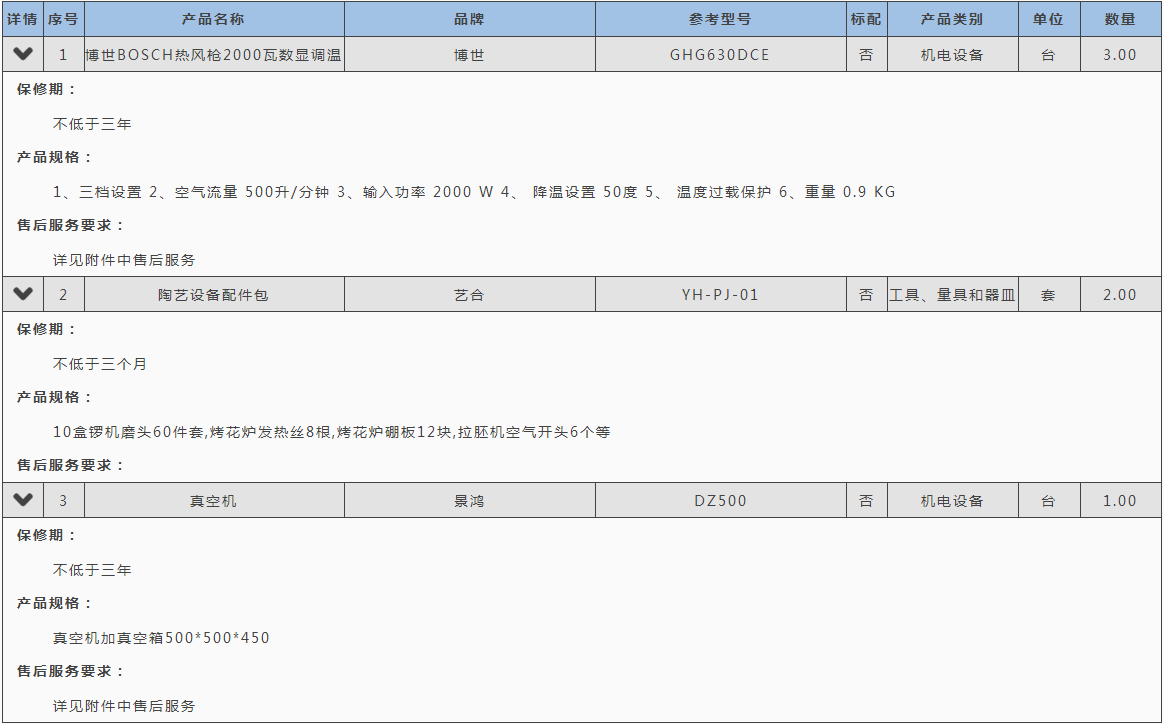Select the 产品名称 column header
Screen dimensions: 1164x724
coord(213,19)
